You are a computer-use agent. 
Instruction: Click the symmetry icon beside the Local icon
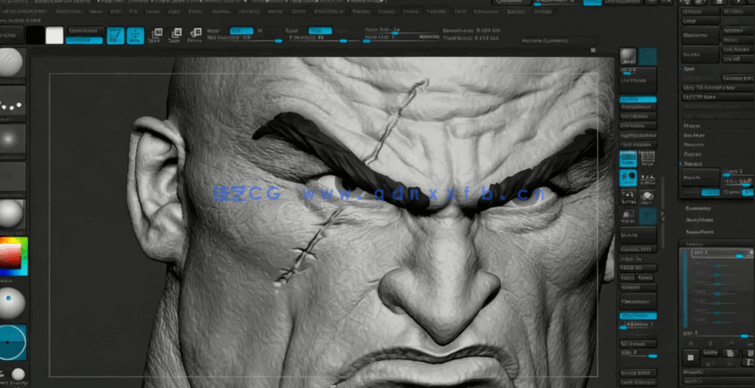[648, 179]
